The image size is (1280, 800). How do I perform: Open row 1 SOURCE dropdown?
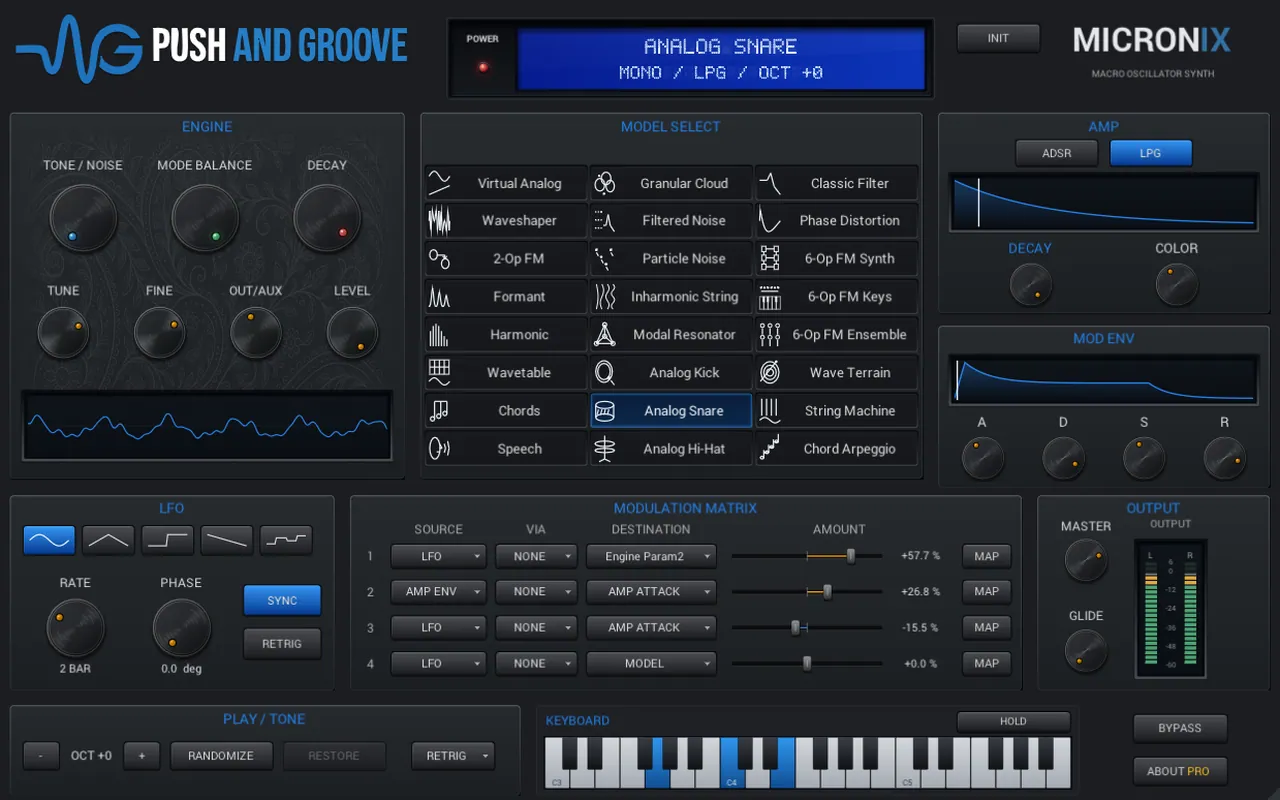pyautogui.click(x=438, y=556)
